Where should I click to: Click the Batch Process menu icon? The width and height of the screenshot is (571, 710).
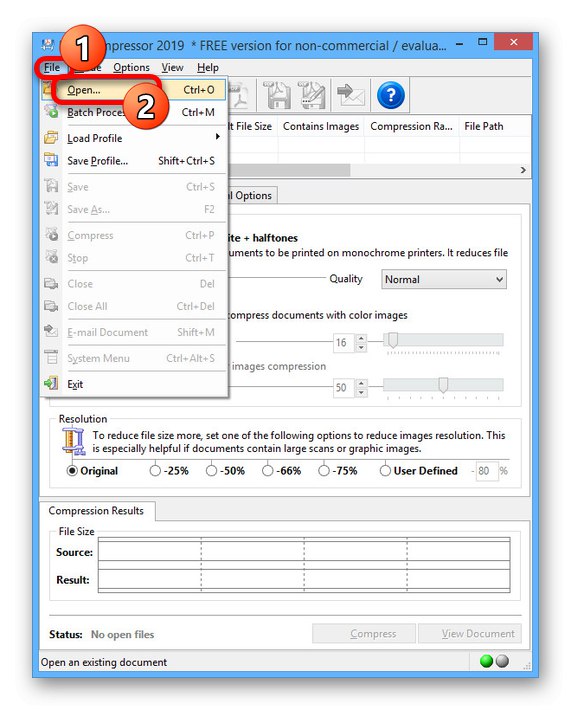tap(51, 111)
